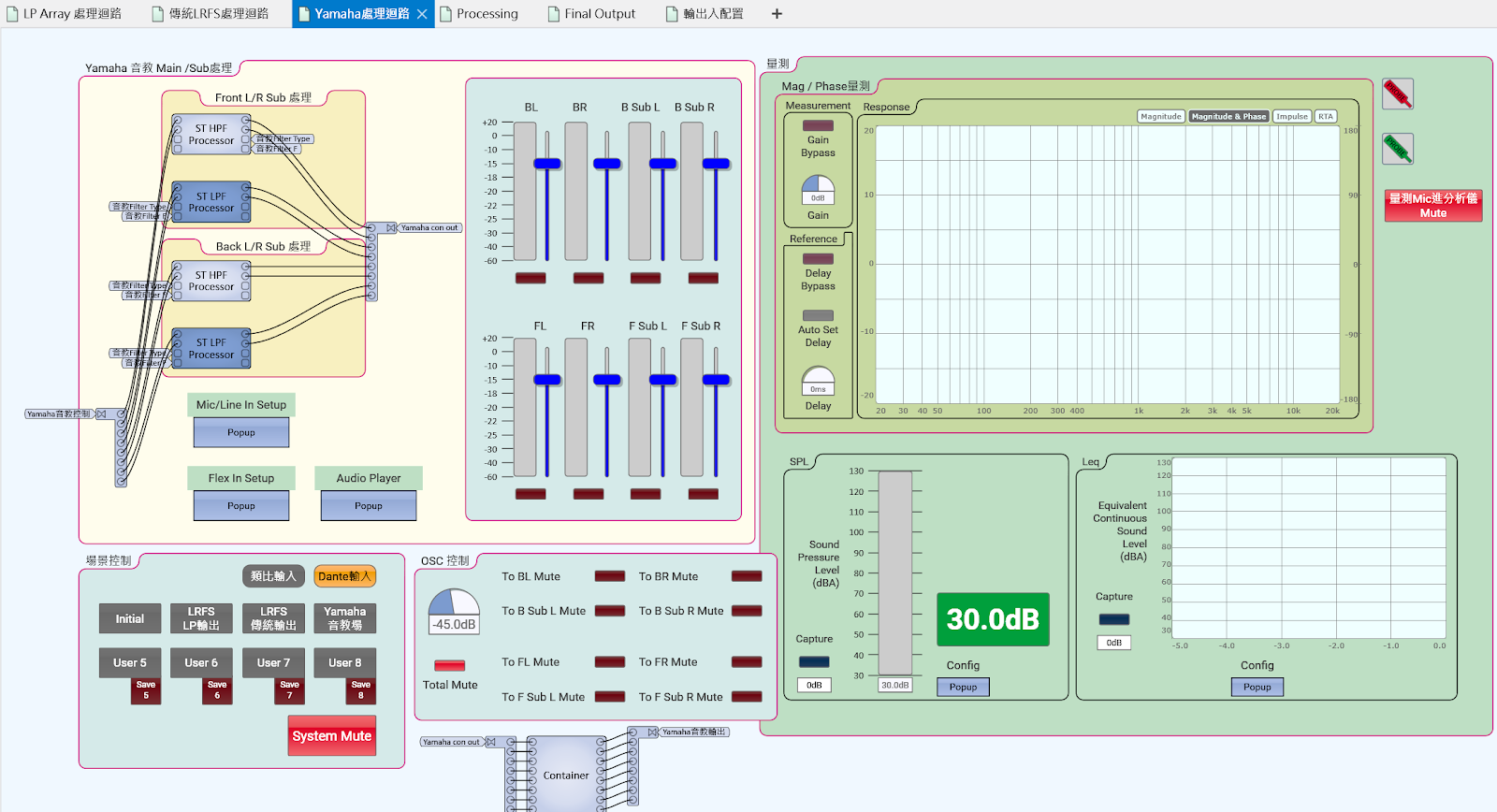1497x812 pixels.
Task: Select the RTA response view
Action: [x=1326, y=116]
